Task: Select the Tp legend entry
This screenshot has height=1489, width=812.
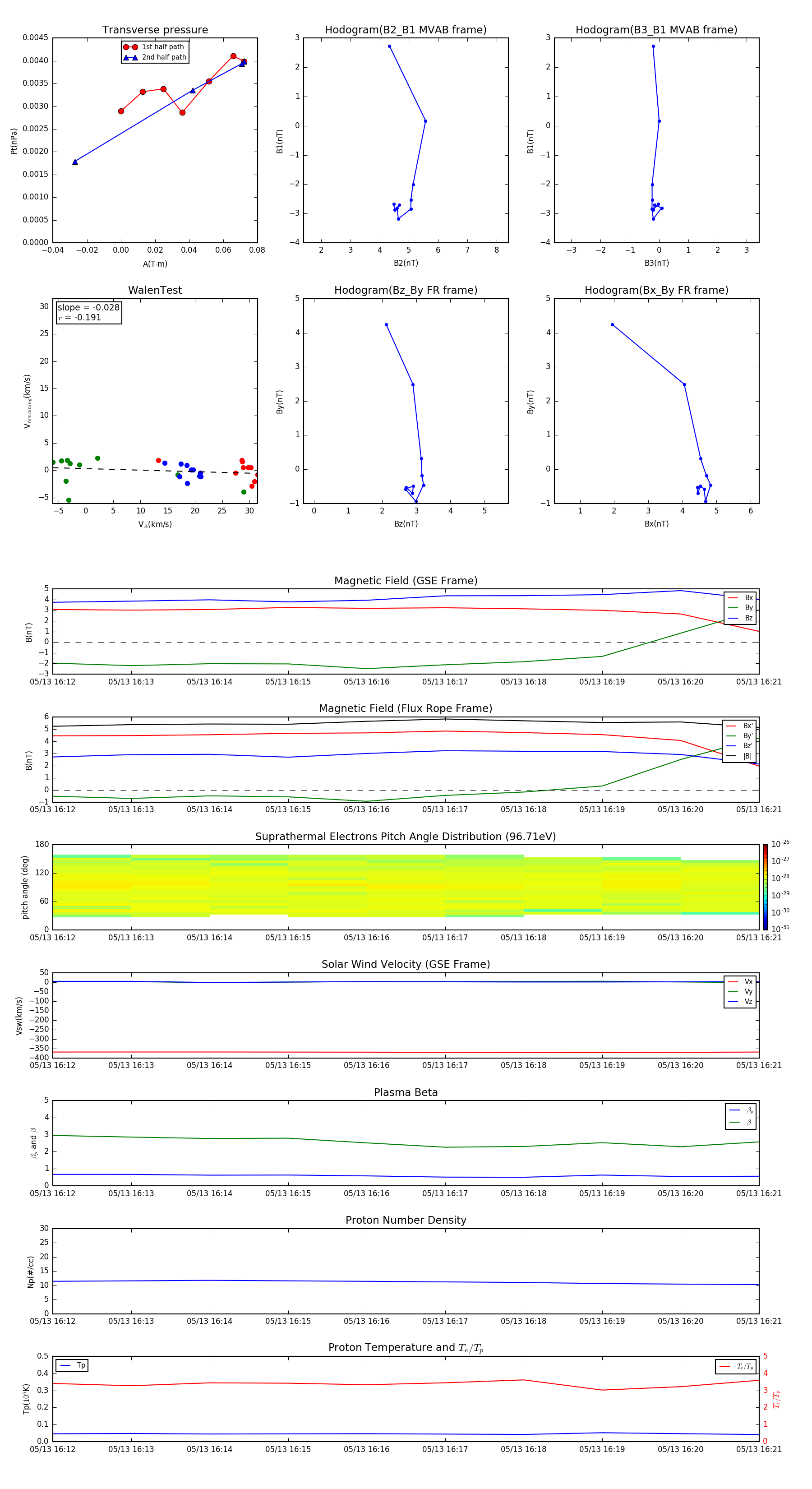Action: point(73,1365)
